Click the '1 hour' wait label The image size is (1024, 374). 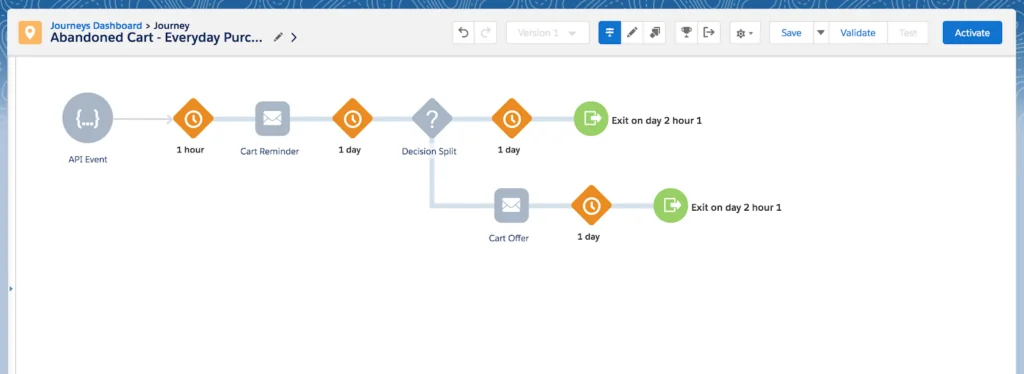pyautogui.click(x=190, y=149)
